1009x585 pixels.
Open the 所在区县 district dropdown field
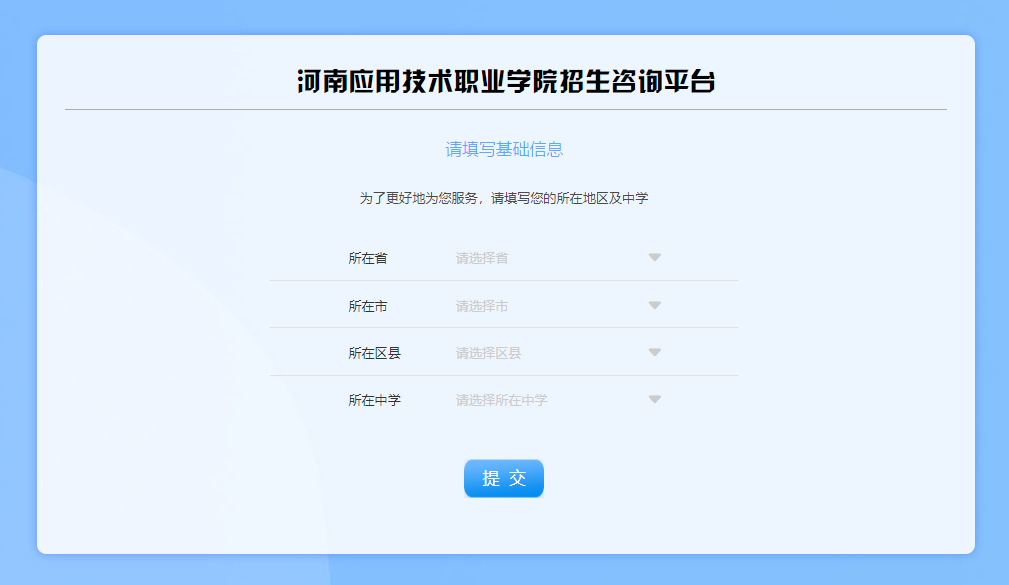(x=558, y=353)
